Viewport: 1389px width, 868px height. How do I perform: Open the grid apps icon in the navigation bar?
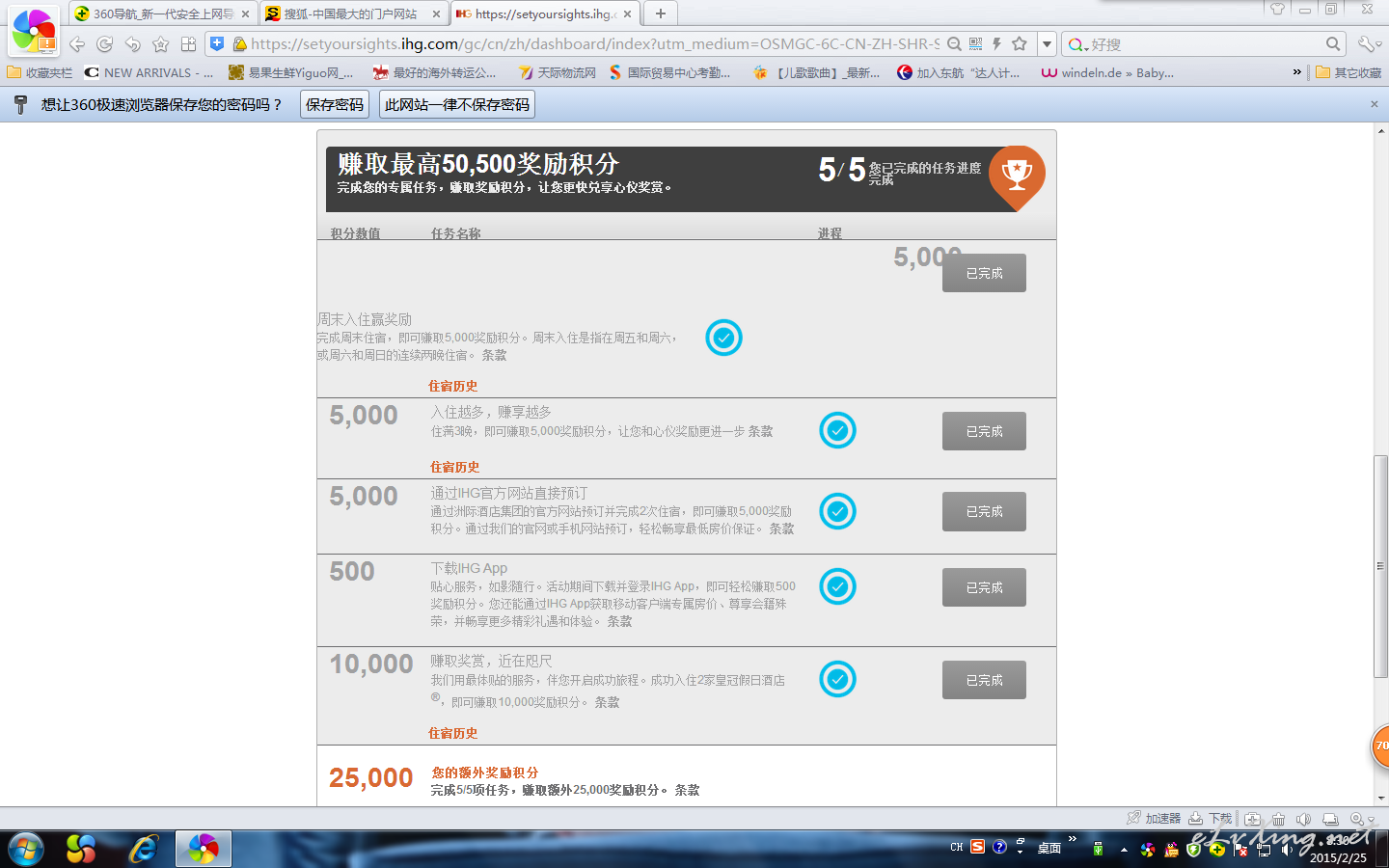[188, 44]
